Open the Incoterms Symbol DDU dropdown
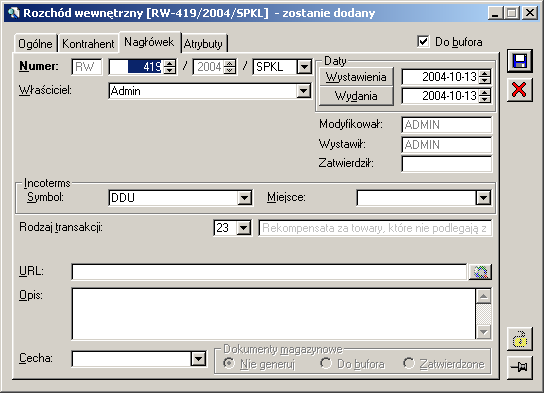544x393 pixels. [245, 198]
